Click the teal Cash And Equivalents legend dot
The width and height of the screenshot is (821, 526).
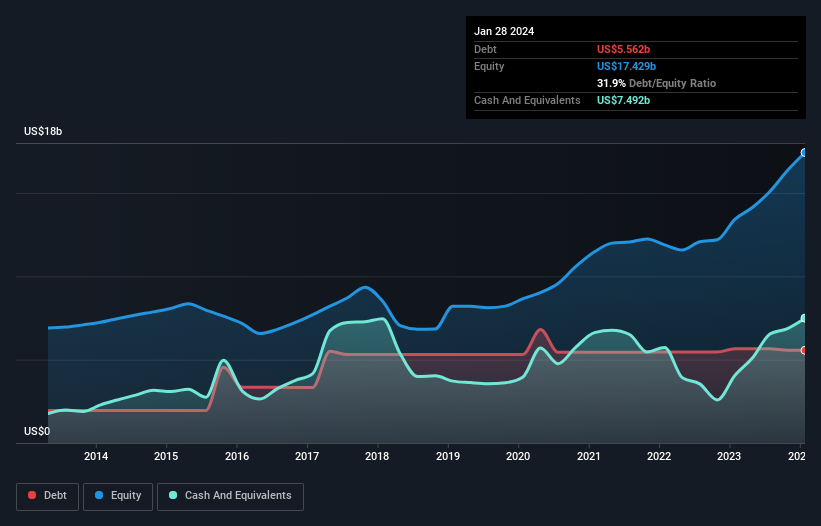click(x=173, y=495)
